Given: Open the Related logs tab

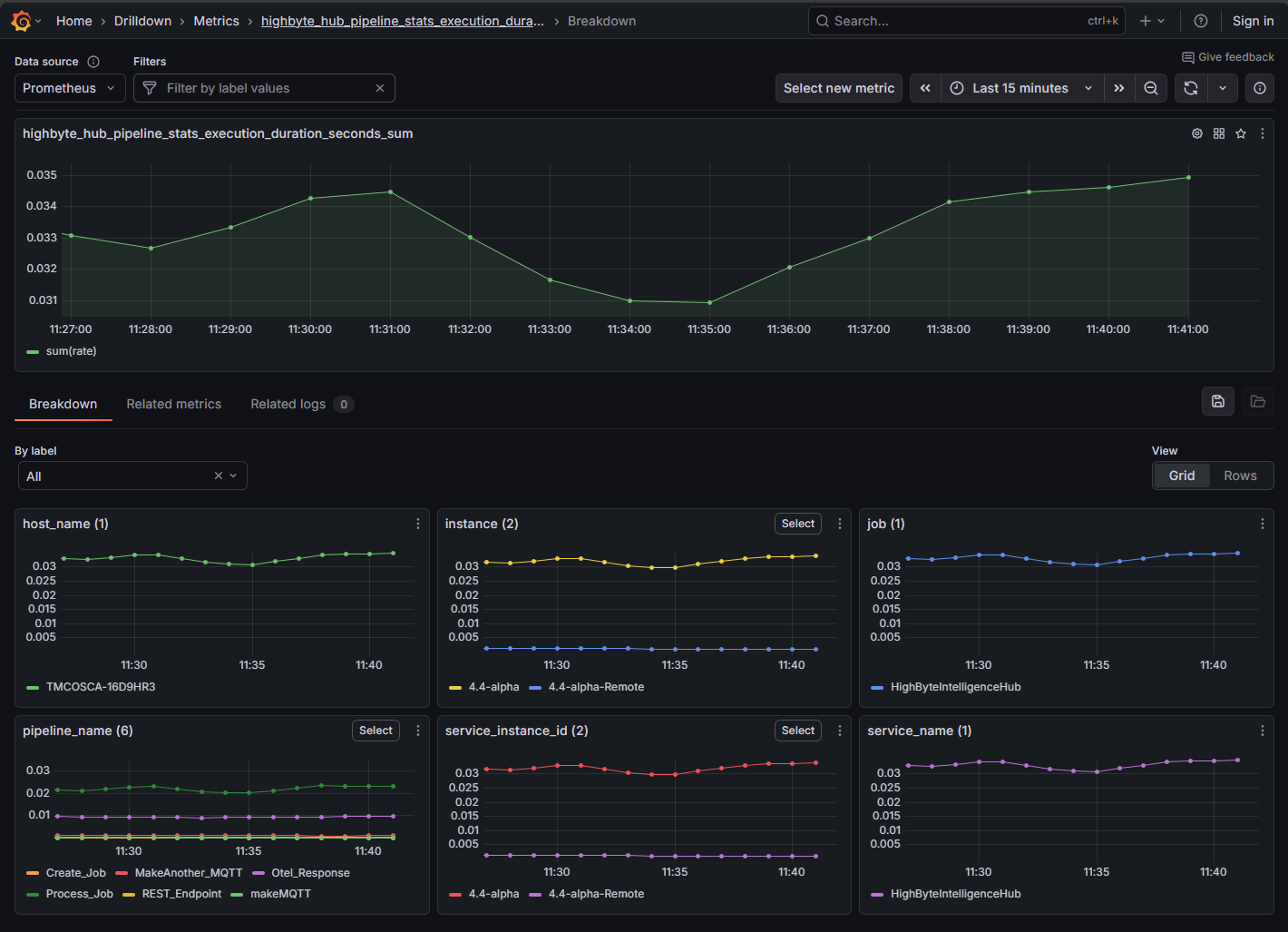Looking at the screenshot, I should pyautogui.click(x=288, y=404).
